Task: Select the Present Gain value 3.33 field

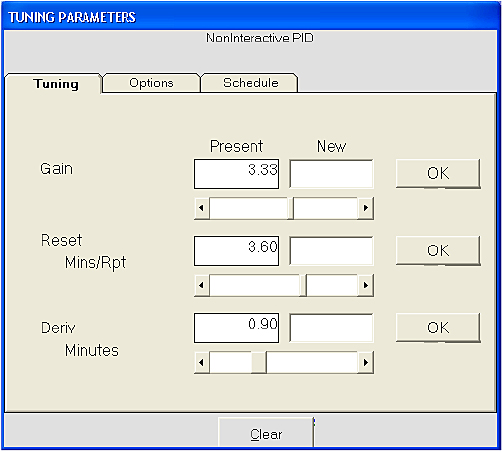Action: (x=237, y=174)
